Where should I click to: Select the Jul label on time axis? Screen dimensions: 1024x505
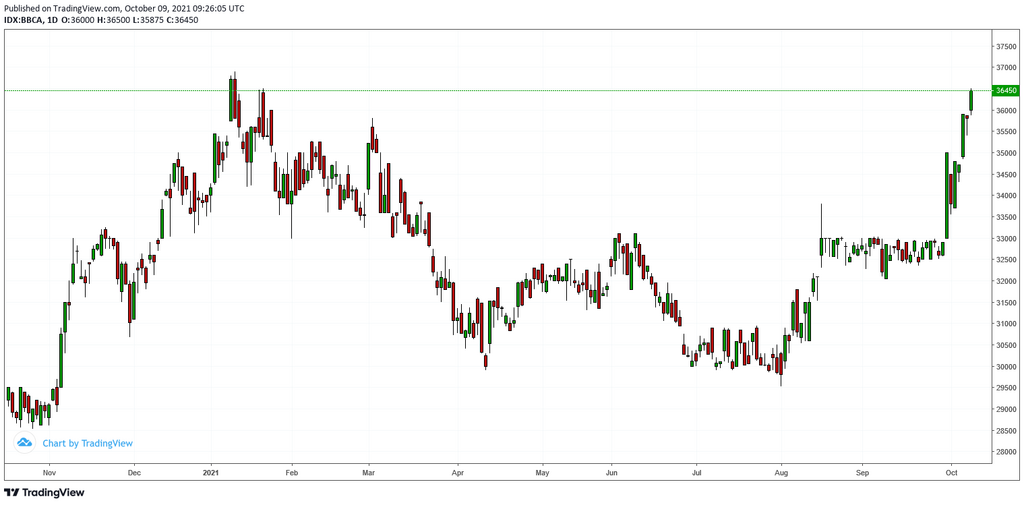point(697,470)
